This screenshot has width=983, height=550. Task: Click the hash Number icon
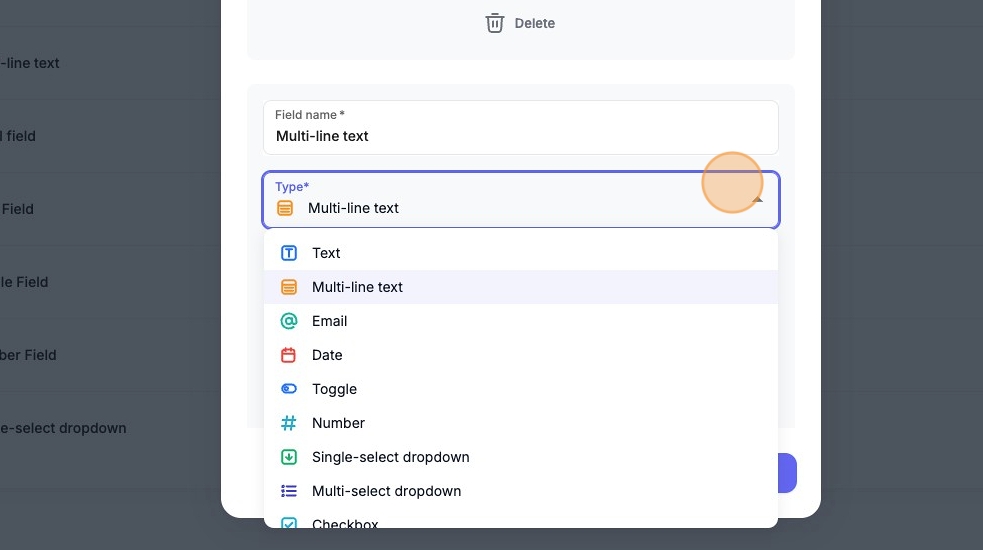288,423
